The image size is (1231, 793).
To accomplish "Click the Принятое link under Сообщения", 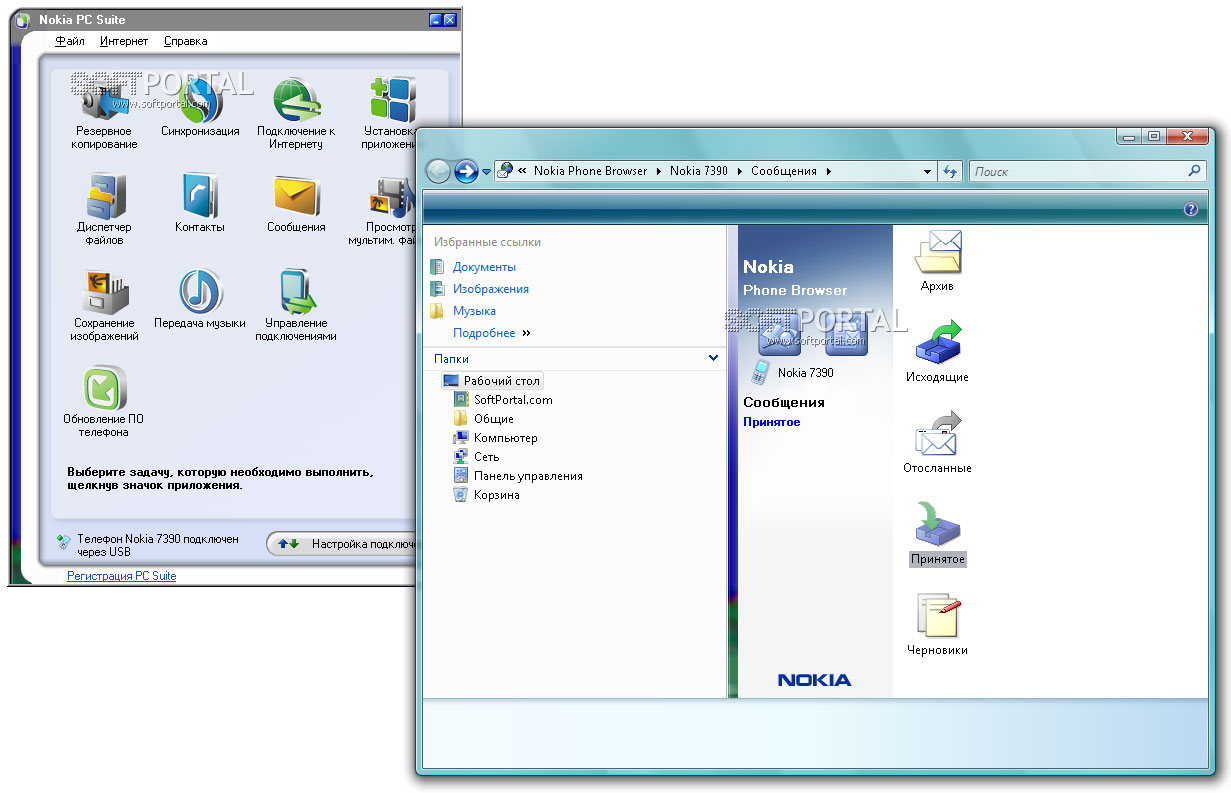I will [771, 422].
